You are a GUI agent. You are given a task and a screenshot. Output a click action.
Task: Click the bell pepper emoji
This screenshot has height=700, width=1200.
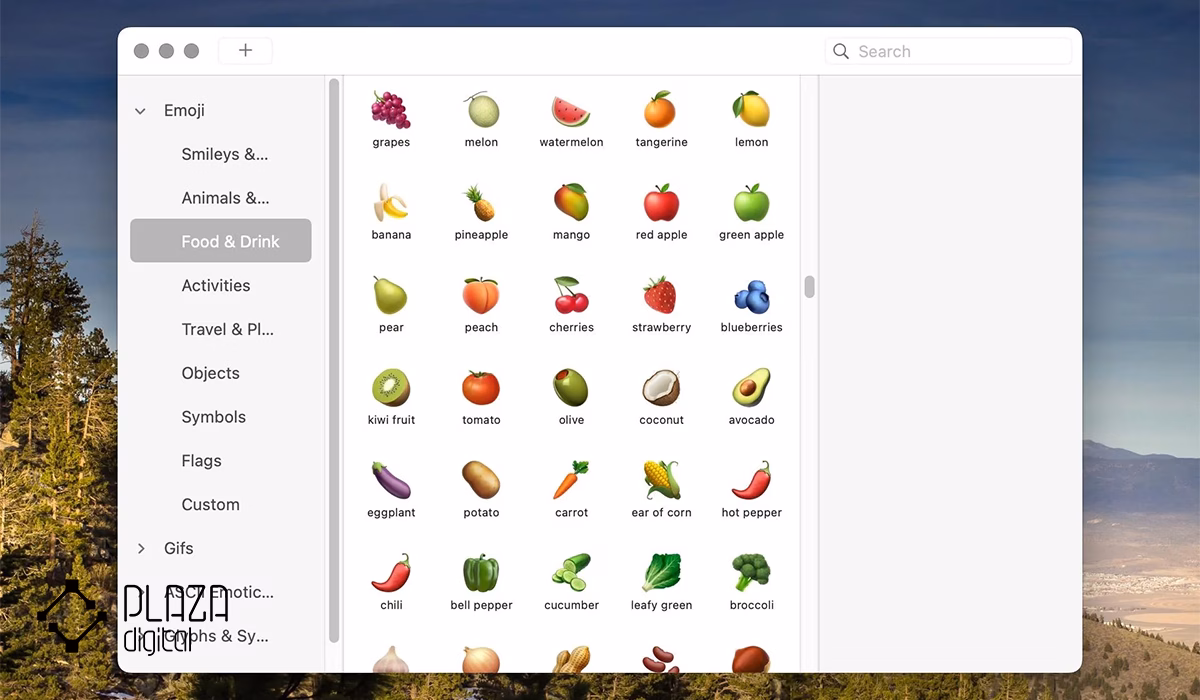tap(481, 573)
